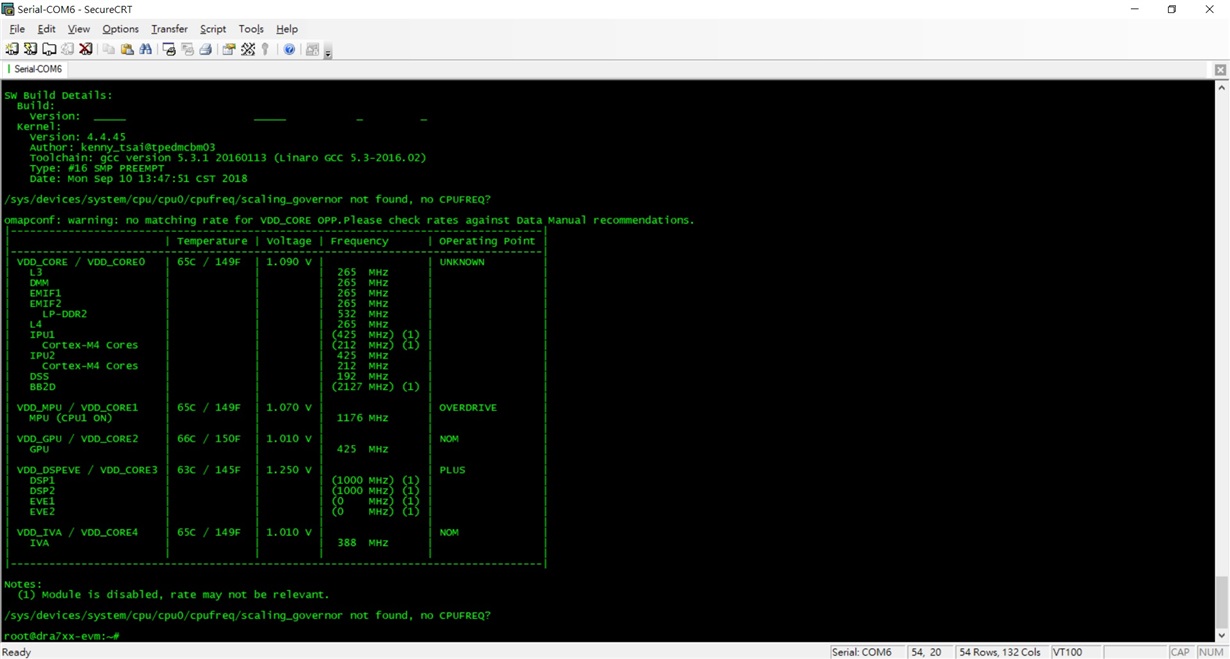1230x659 pixels.
Task: Click the Print Screen toolbar icon
Action: 168,49
